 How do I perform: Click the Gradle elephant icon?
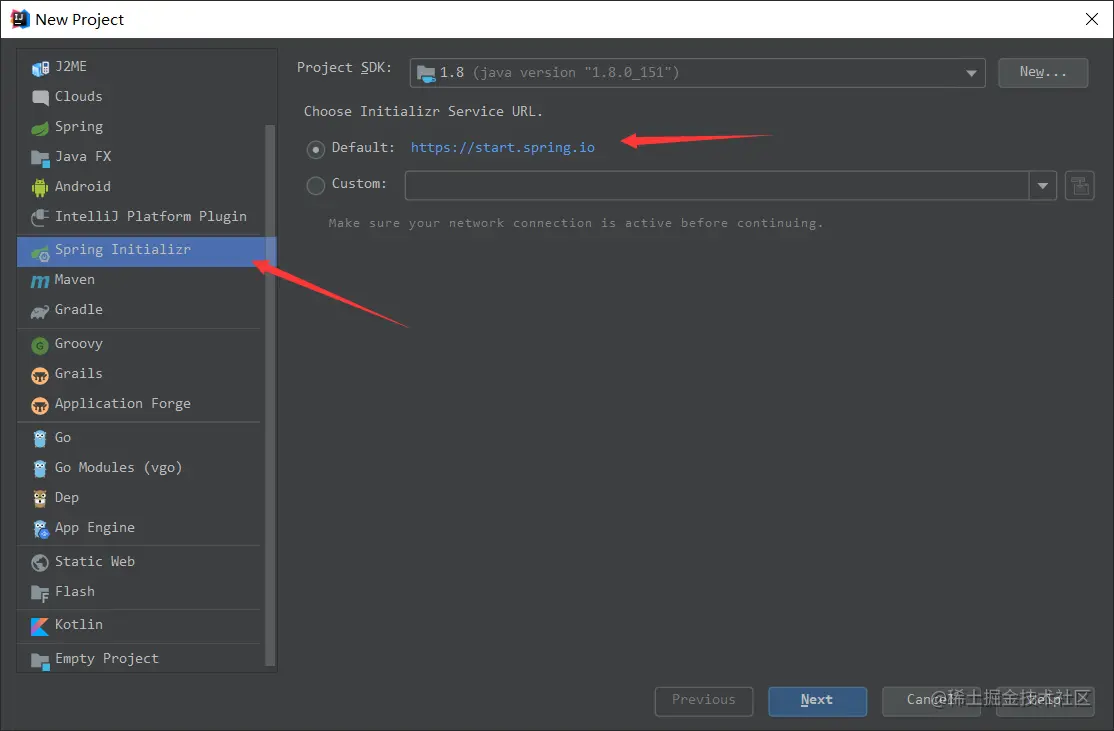(40, 311)
